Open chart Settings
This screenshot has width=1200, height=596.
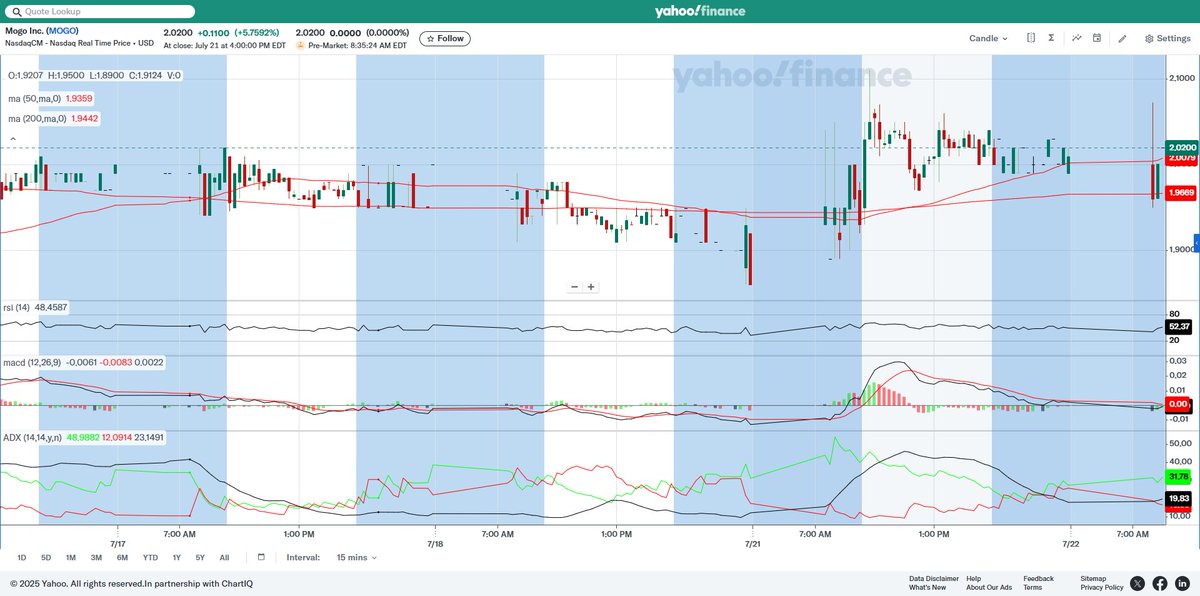(x=1168, y=38)
